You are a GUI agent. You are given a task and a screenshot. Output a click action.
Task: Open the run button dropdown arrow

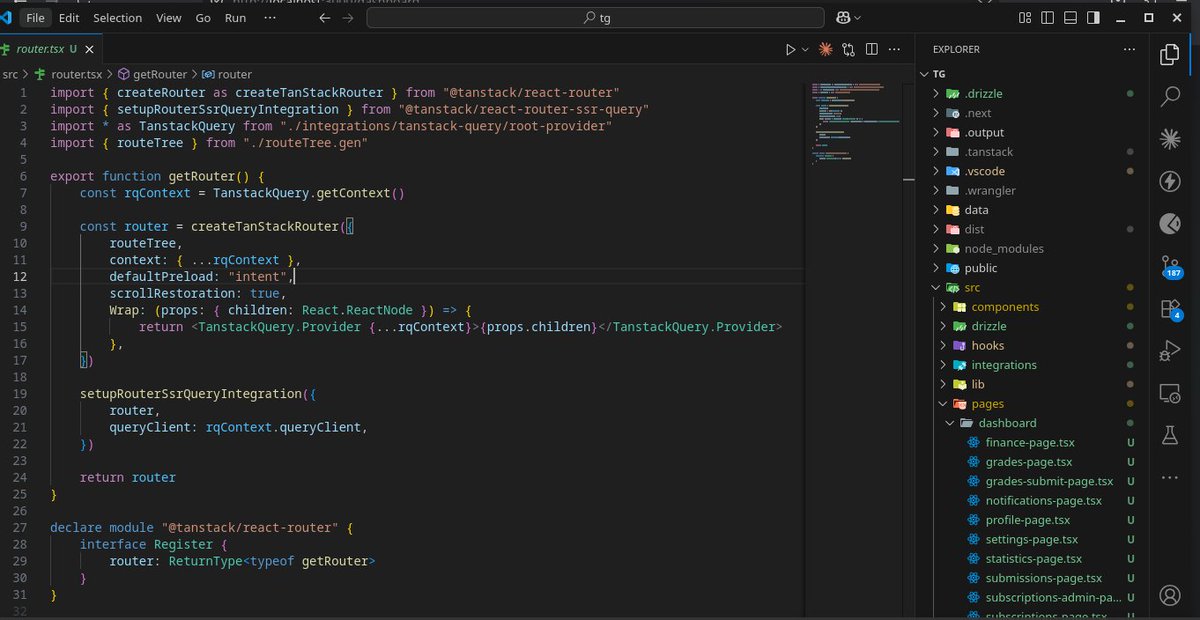coord(805,49)
